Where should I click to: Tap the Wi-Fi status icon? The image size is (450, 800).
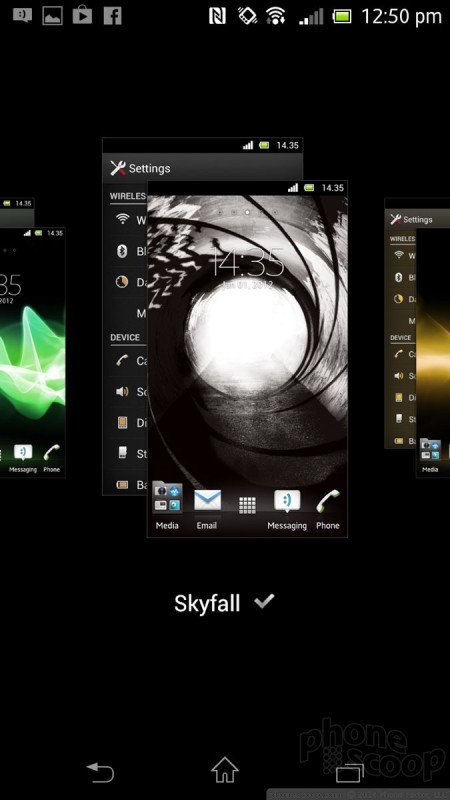pos(276,16)
